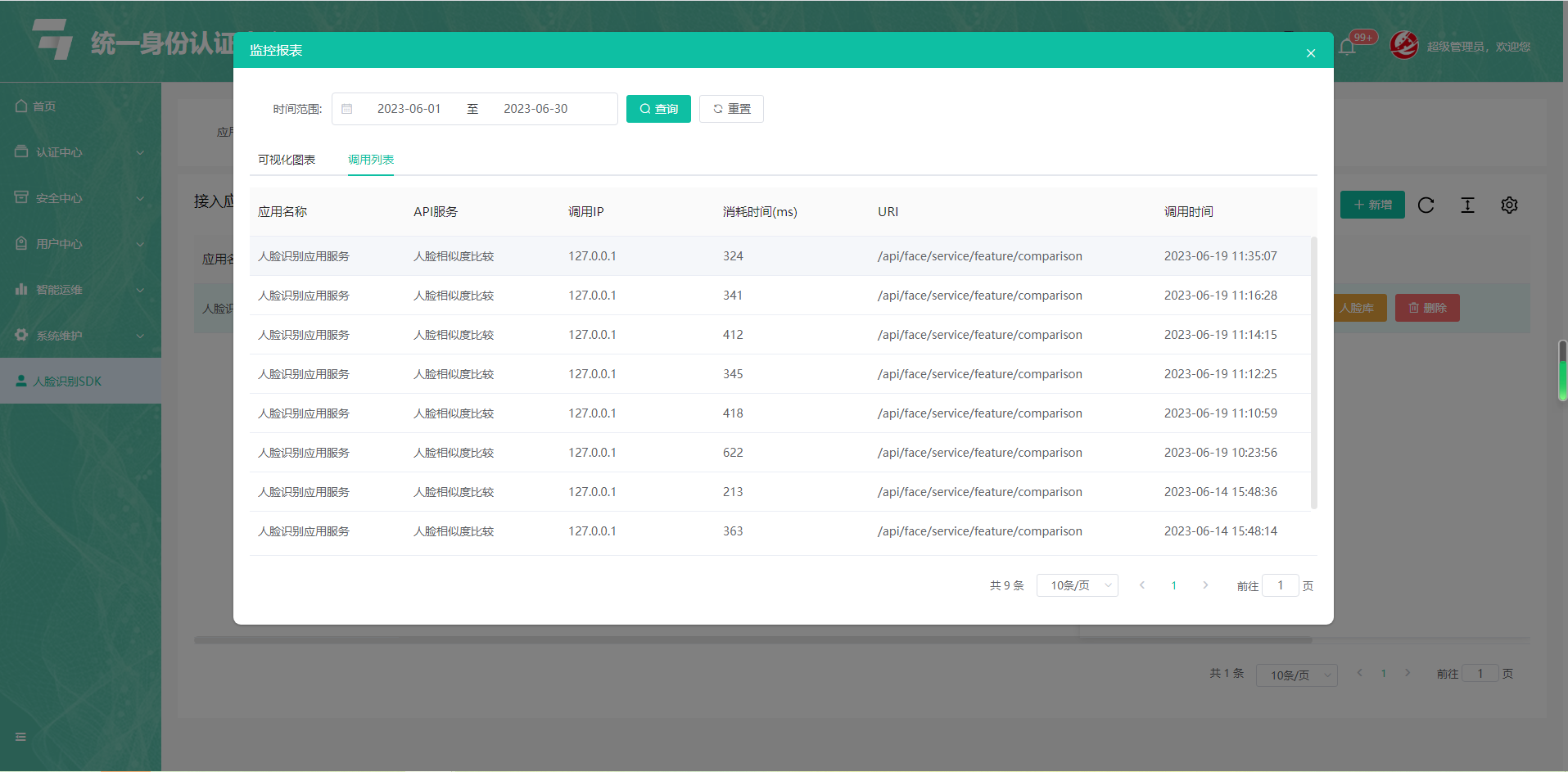The height and width of the screenshot is (772, 1568).
Task: Select row with time 2023-06-19 11:35:07
Action: (x=780, y=256)
